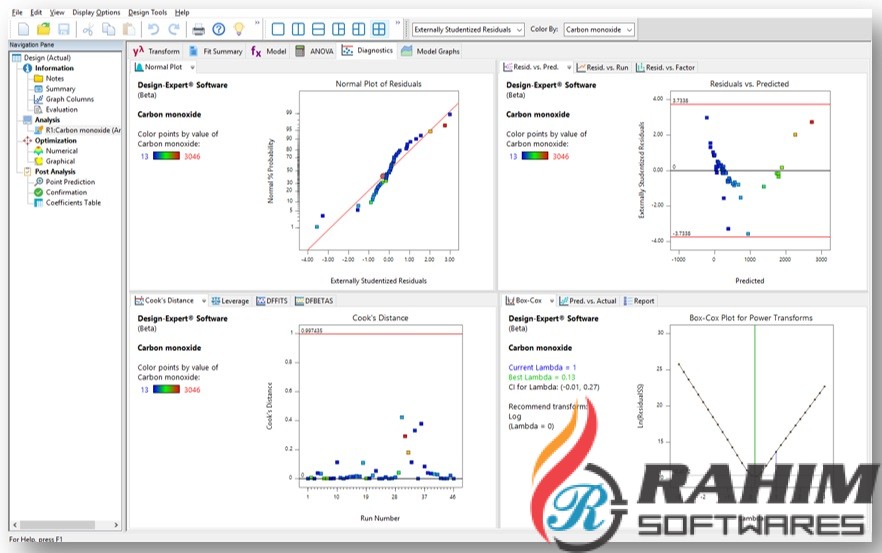Switch to Resid. vs. Run tab
Image resolution: width=882 pixels, height=553 pixels.
[x=602, y=68]
